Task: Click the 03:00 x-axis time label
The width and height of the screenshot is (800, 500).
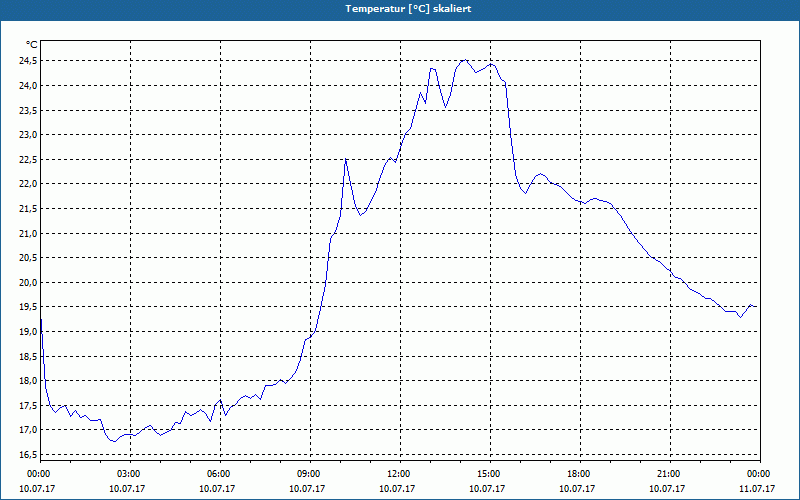Action: coord(127,474)
